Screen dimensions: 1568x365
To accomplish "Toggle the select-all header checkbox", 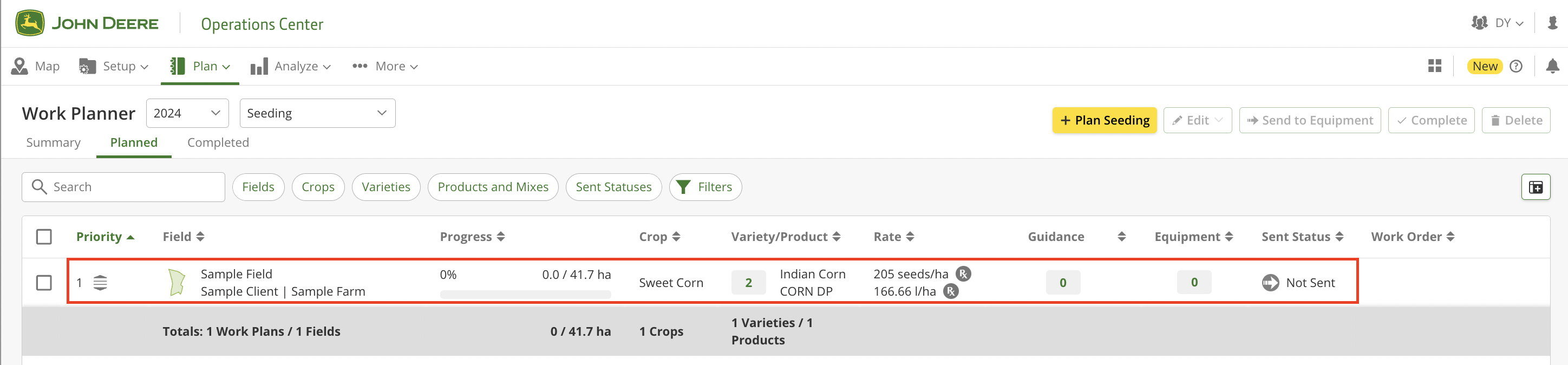I will click(x=44, y=237).
